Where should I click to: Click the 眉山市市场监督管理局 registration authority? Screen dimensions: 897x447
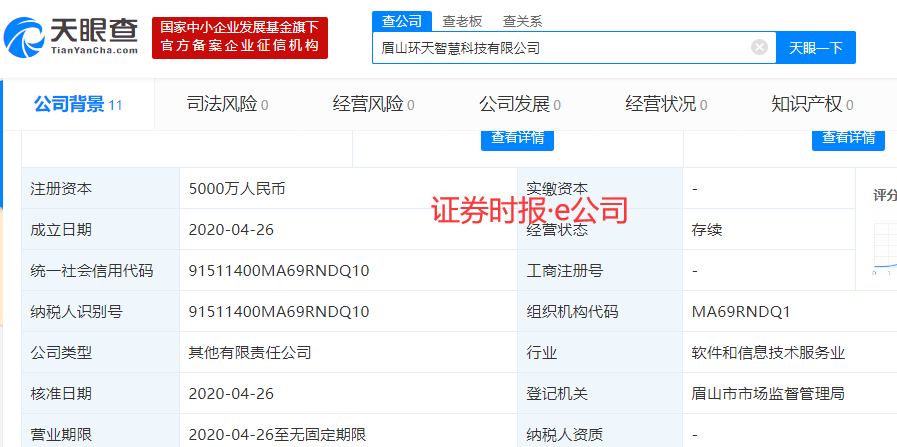768,393
